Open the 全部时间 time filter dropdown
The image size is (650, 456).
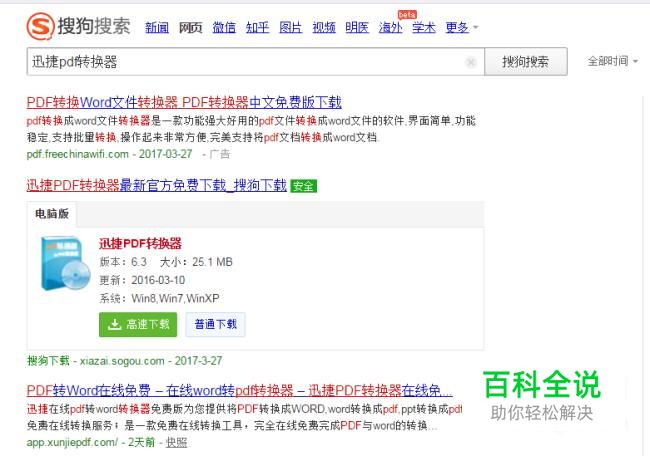pos(613,61)
